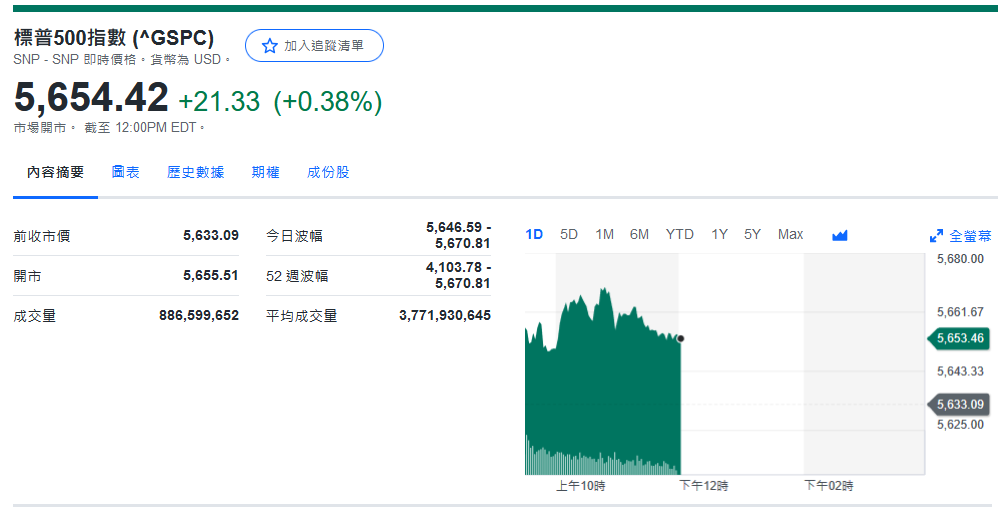Show the YTD chart range

pyautogui.click(x=680, y=234)
